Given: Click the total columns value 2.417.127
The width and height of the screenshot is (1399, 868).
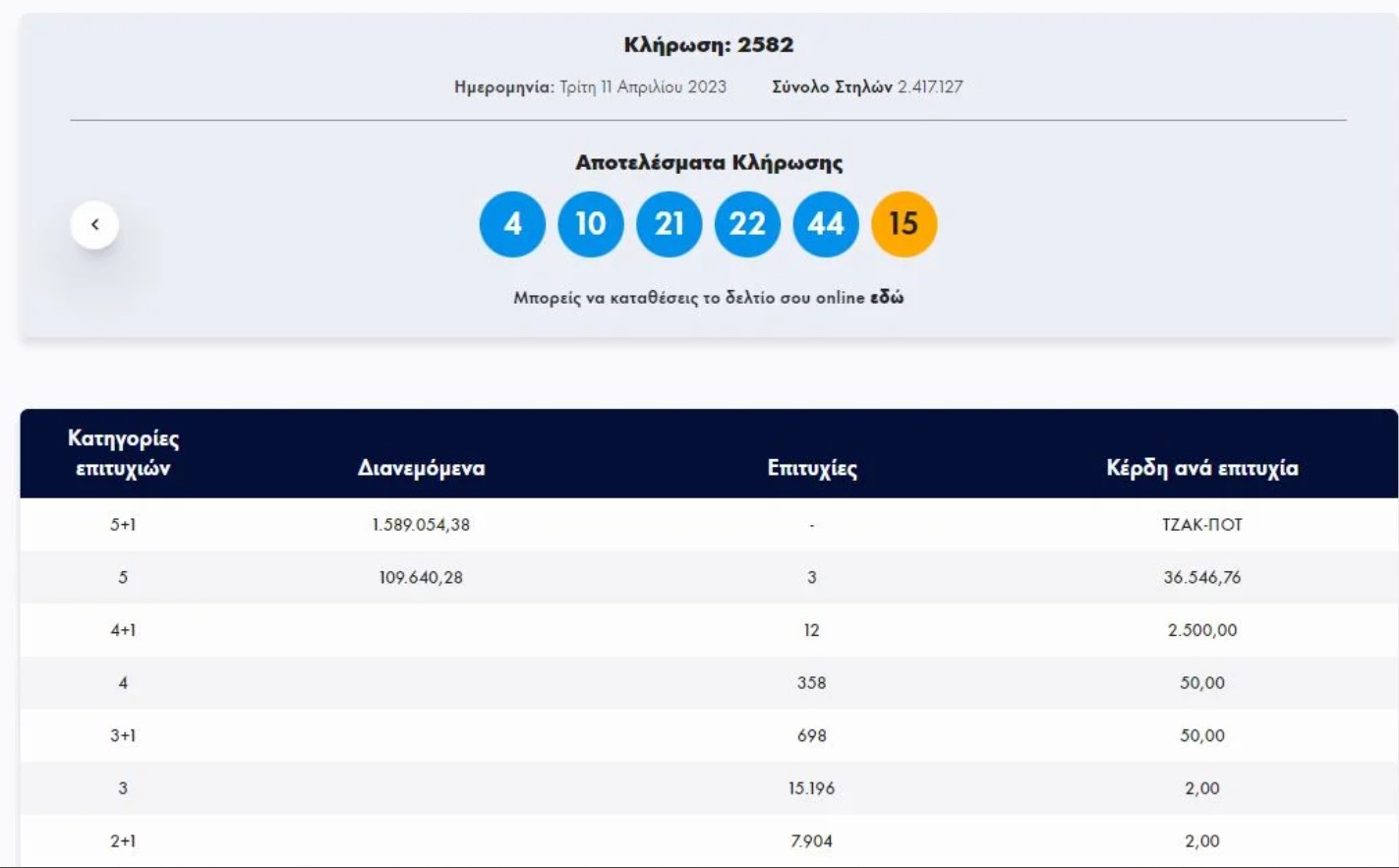Looking at the screenshot, I should click(x=930, y=87).
